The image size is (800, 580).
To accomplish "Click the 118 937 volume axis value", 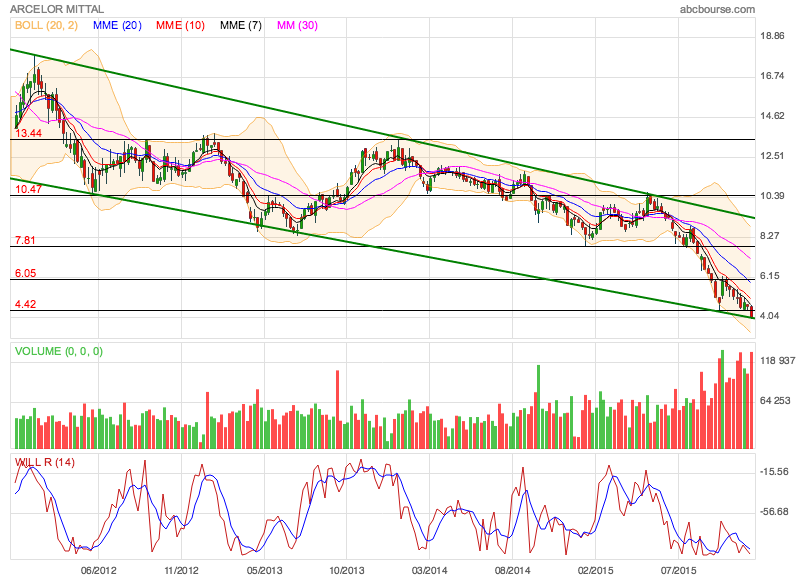I will coord(778,361).
